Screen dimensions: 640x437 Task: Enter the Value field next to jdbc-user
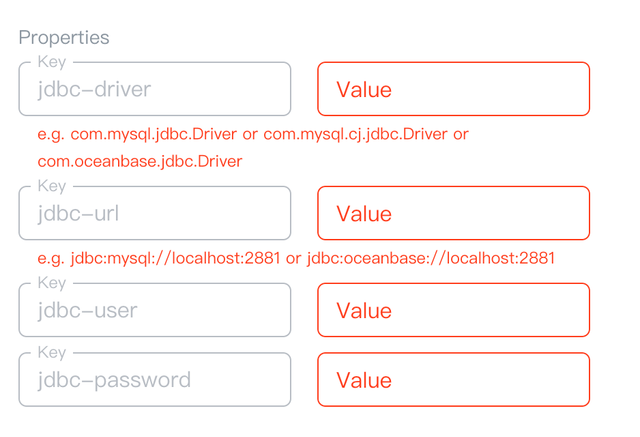pyautogui.click(x=453, y=311)
